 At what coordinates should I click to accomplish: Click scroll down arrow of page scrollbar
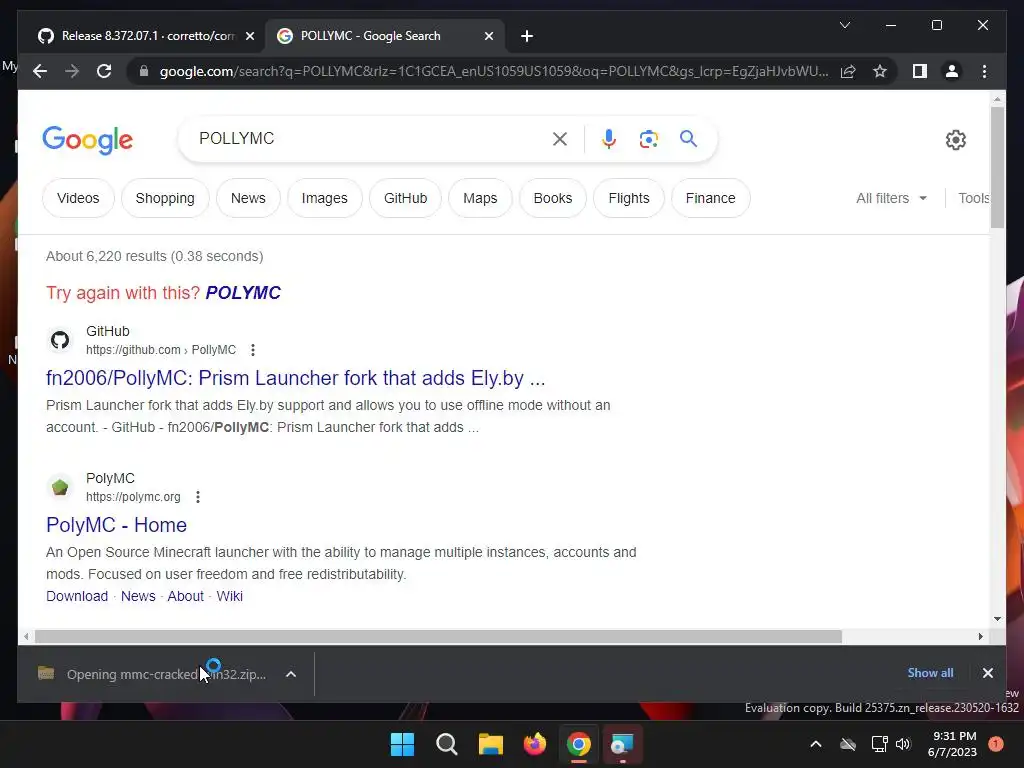coord(997,618)
